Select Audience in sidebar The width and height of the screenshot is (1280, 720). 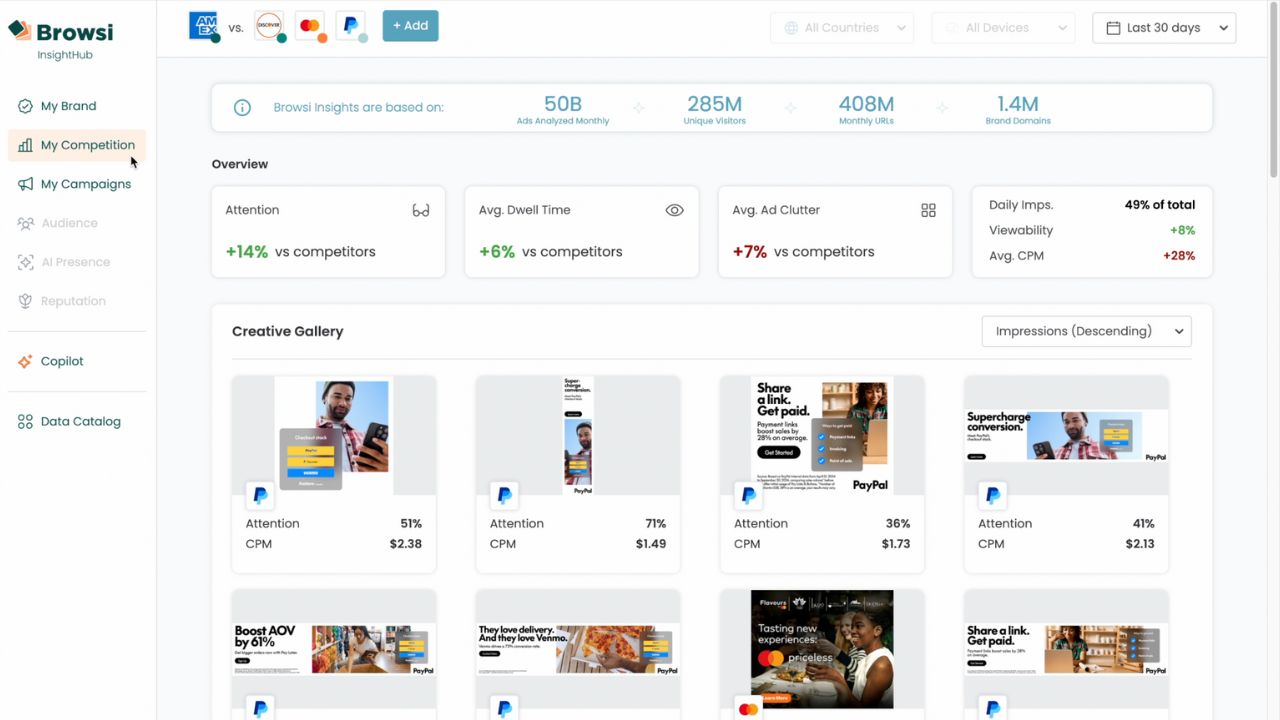coord(77,223)
